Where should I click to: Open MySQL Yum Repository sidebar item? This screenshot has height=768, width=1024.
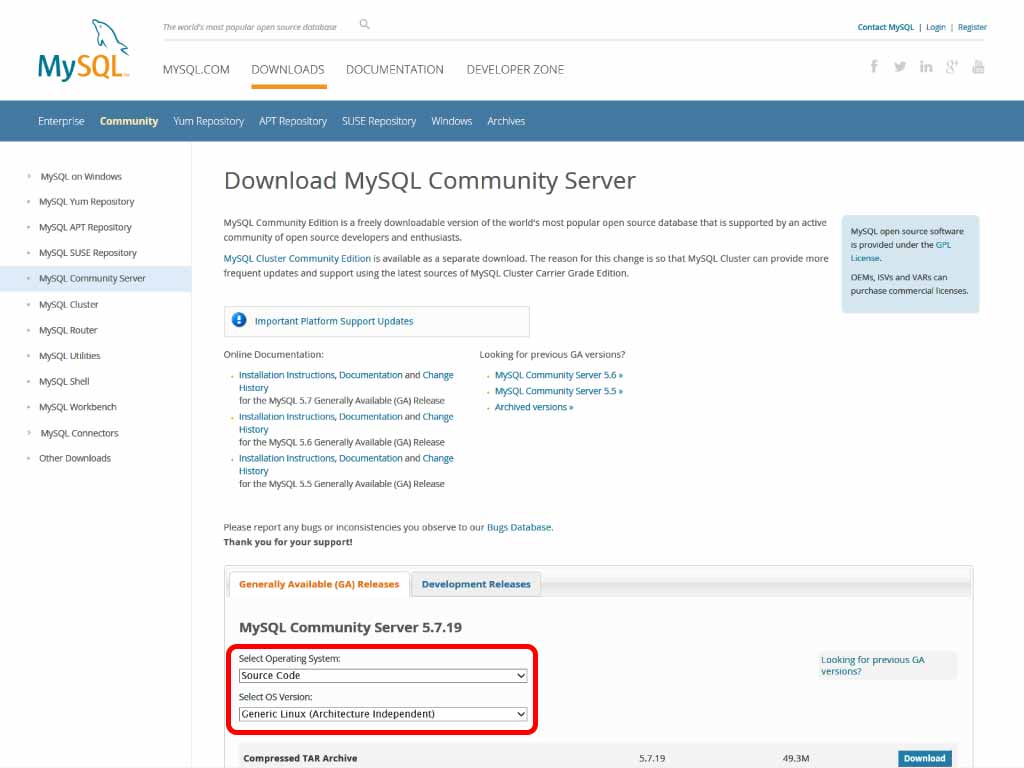pos(87,202)
